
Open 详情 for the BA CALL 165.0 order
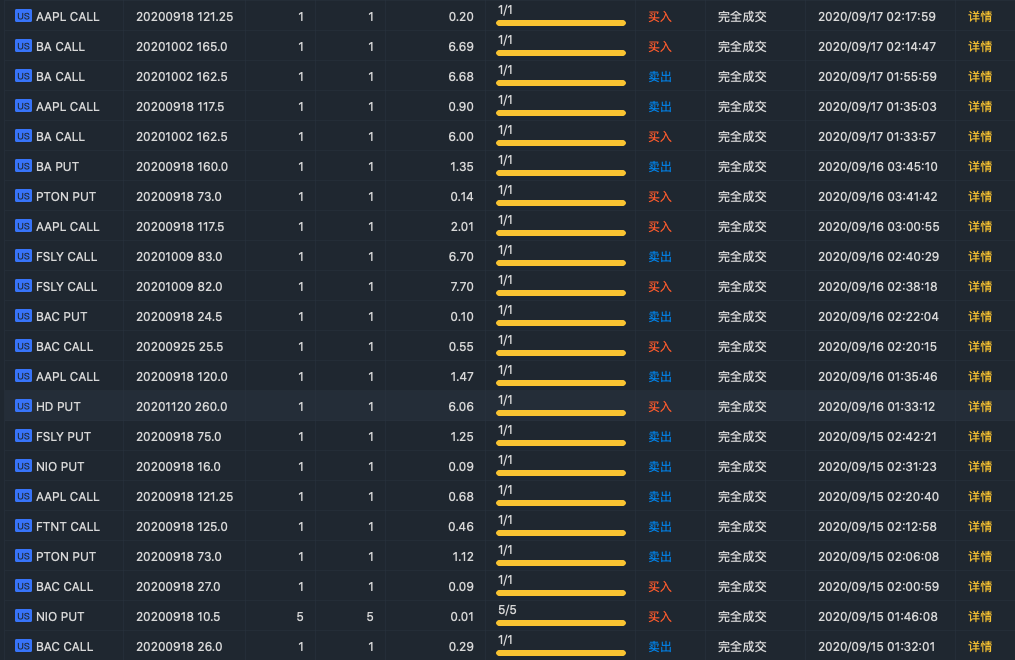point(980,47)
